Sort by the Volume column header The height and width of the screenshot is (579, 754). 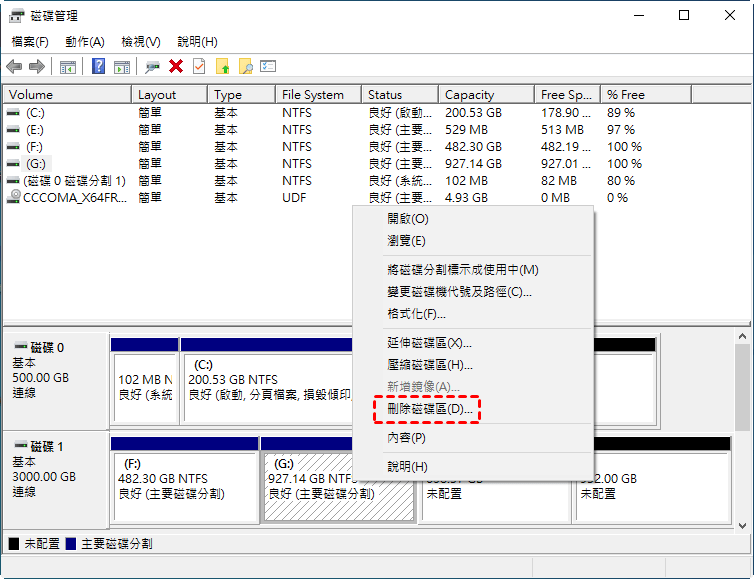point(67,95)
